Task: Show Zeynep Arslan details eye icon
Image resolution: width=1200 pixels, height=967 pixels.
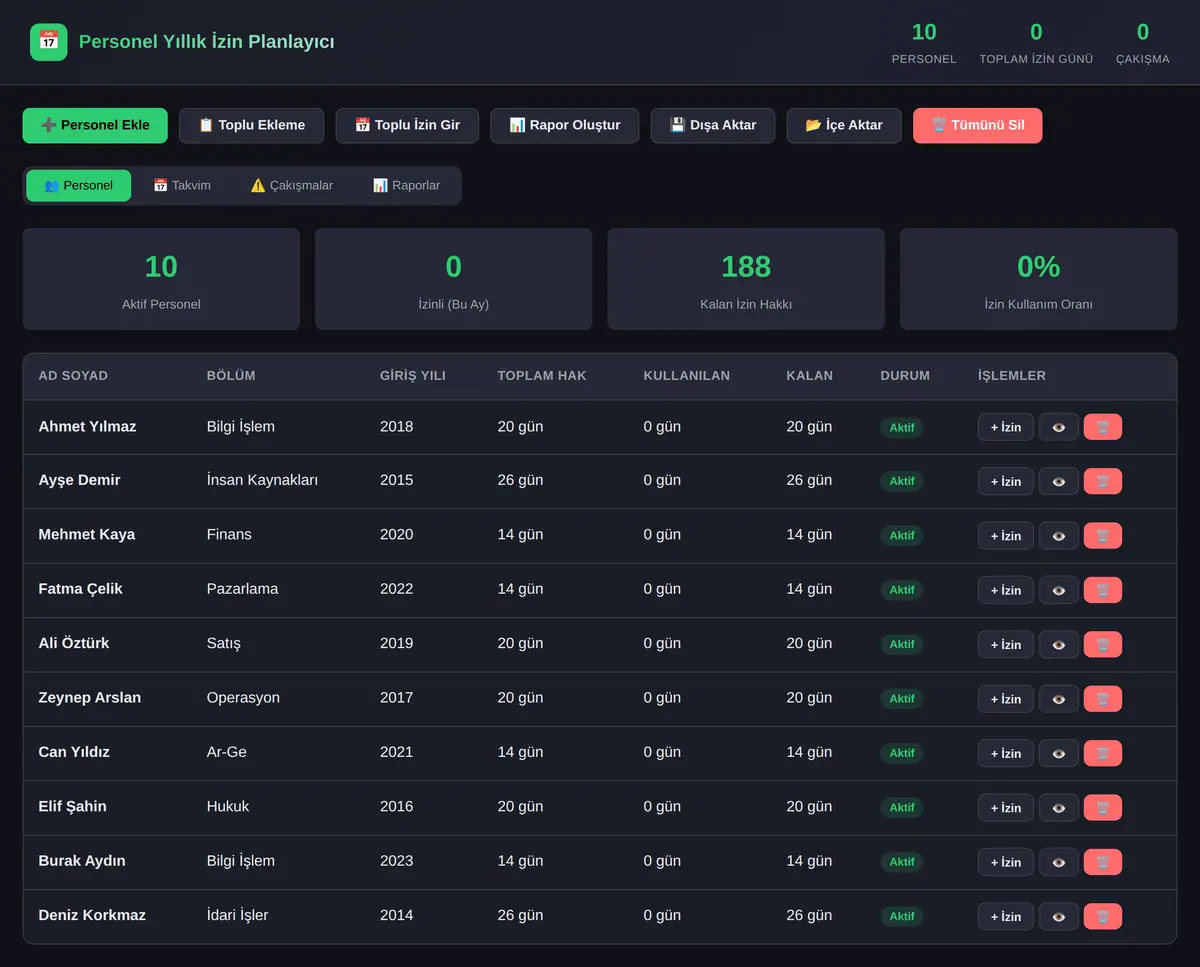Action: pos(1059,699)
